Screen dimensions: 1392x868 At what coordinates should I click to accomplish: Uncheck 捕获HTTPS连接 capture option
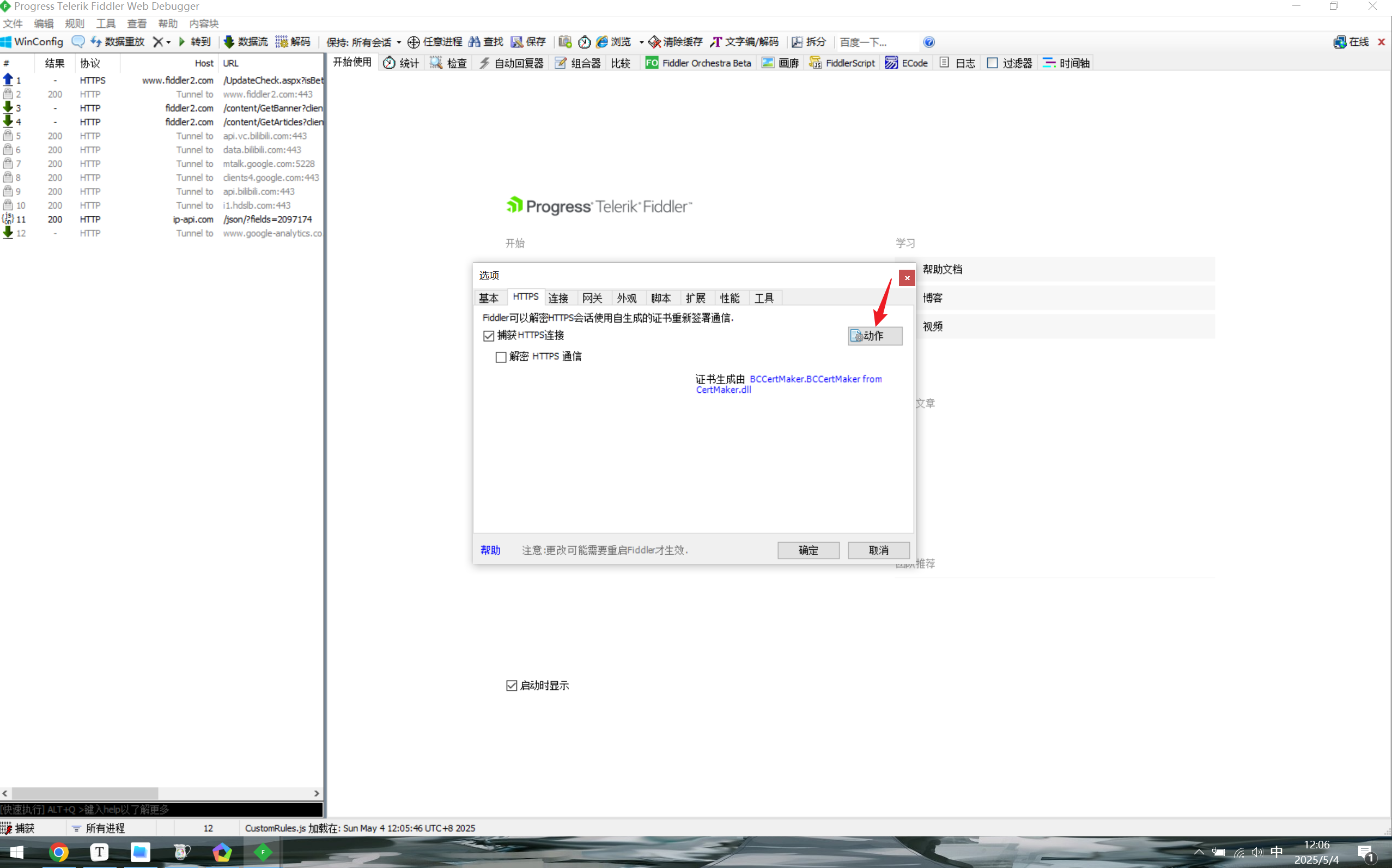tap(489, 336)
